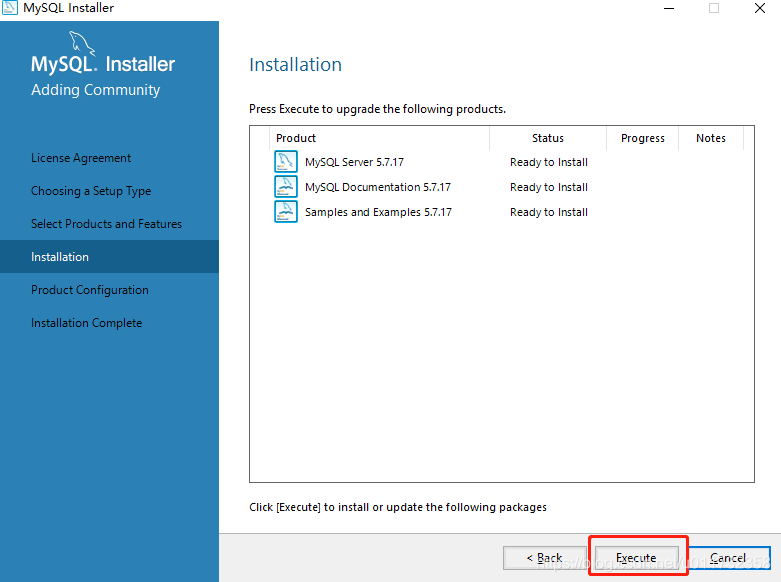Start the installation with Execute button

pos(636,558)
